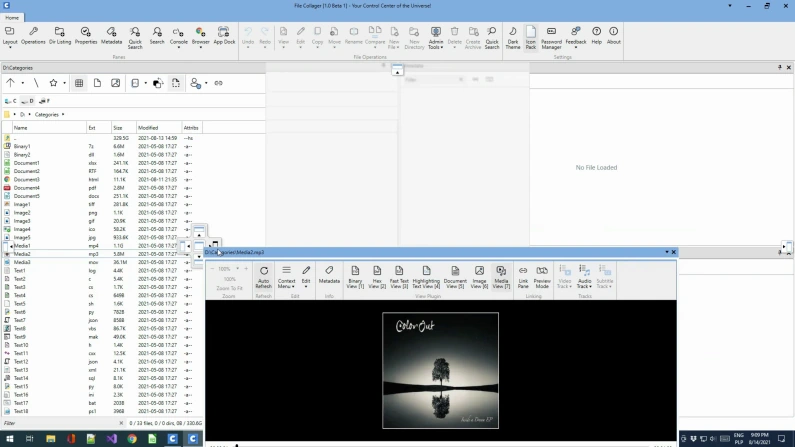Image resolution: width=795 pixels, height=447 pixels.
Task: Open the App Dock pane
Action: point(224,36)
